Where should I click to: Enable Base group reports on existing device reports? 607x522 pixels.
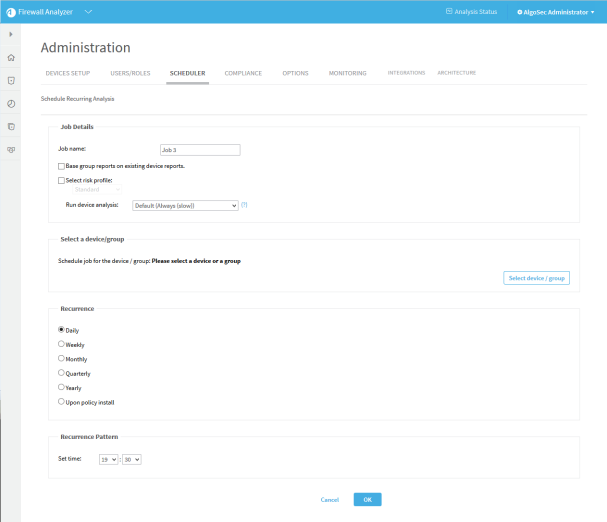62,166
